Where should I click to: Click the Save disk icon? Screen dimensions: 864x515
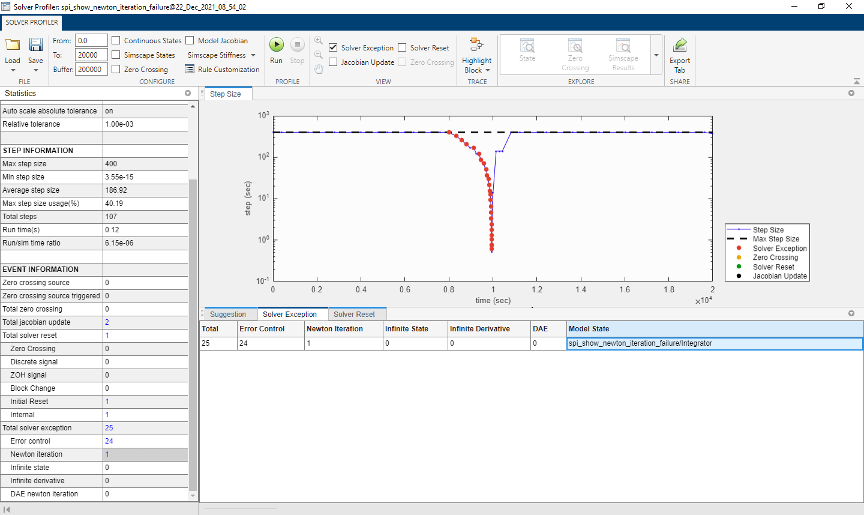(36, 46)
